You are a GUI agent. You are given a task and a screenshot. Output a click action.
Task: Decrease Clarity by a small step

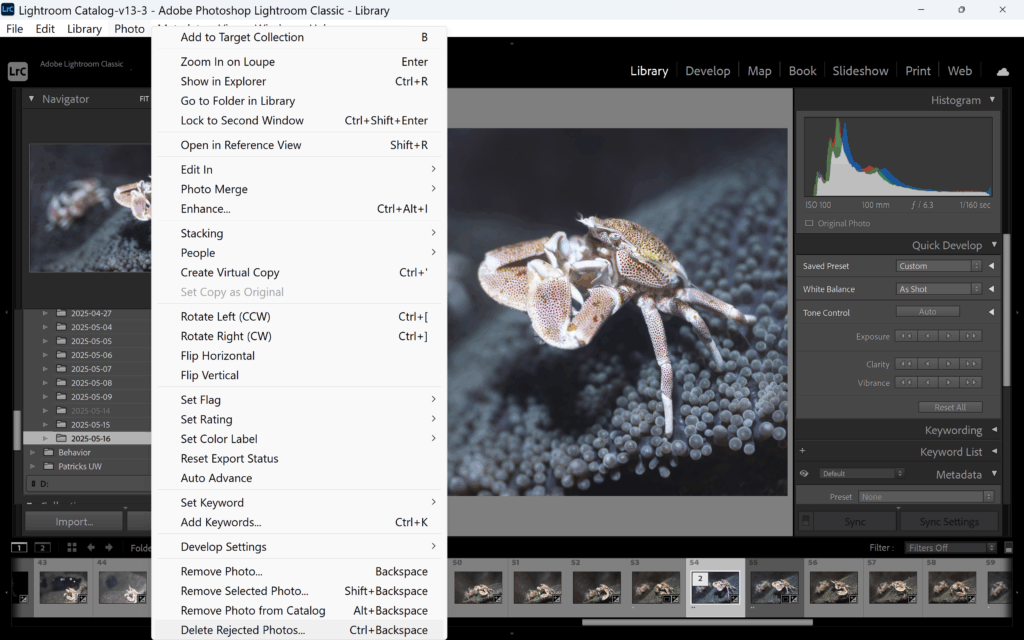click(928, 364)
